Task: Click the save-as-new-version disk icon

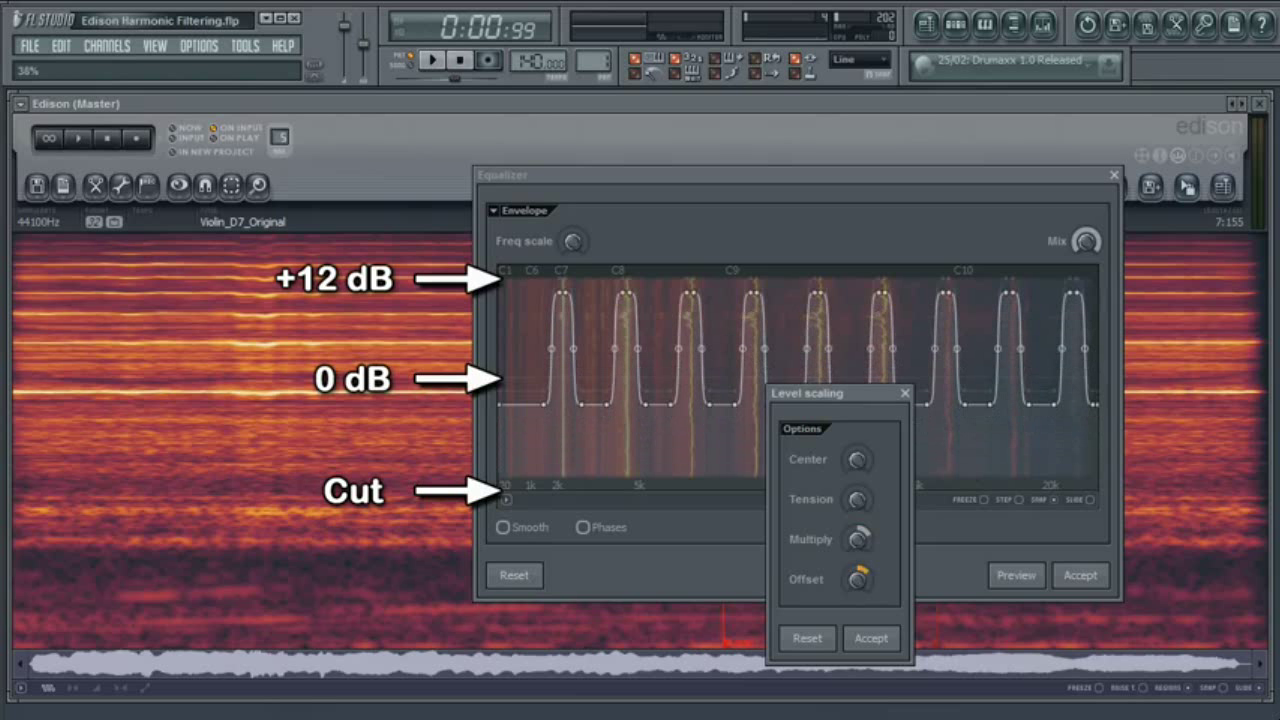Action: (1117, 24)
